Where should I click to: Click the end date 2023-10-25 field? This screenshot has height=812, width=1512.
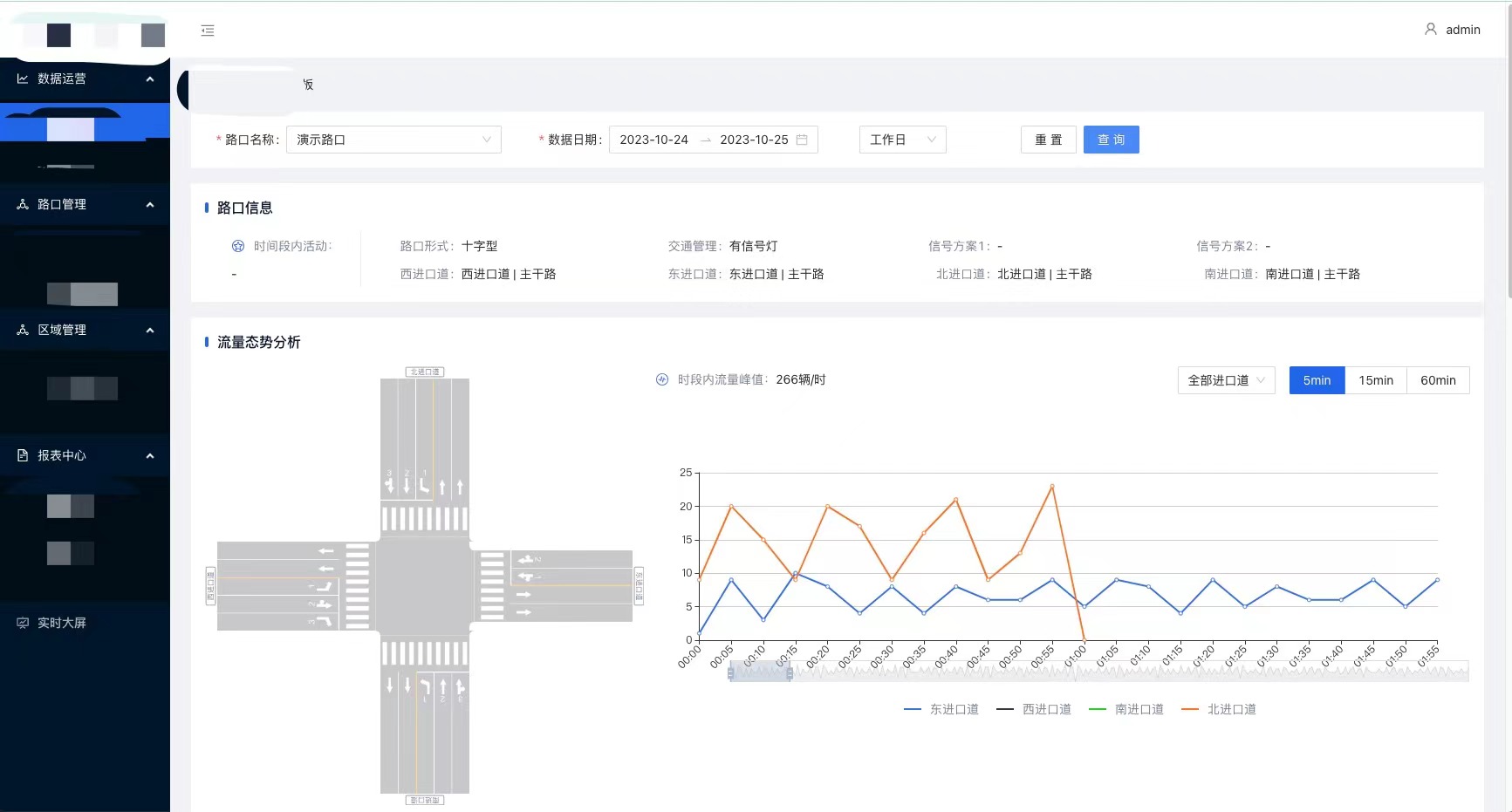click(x=754, y=140)
